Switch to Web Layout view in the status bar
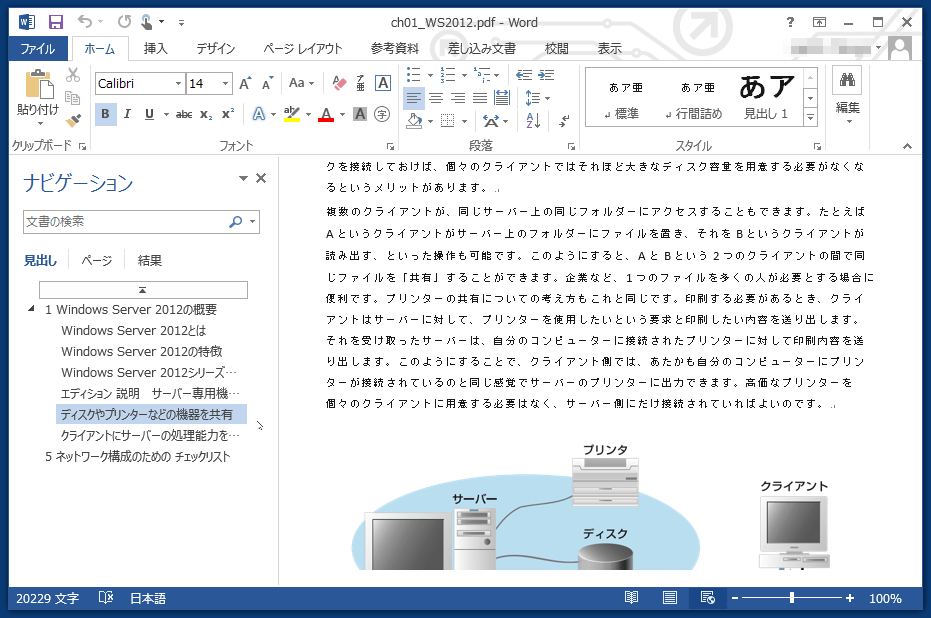This screenshot has width=931, height=618. (707, 598)
